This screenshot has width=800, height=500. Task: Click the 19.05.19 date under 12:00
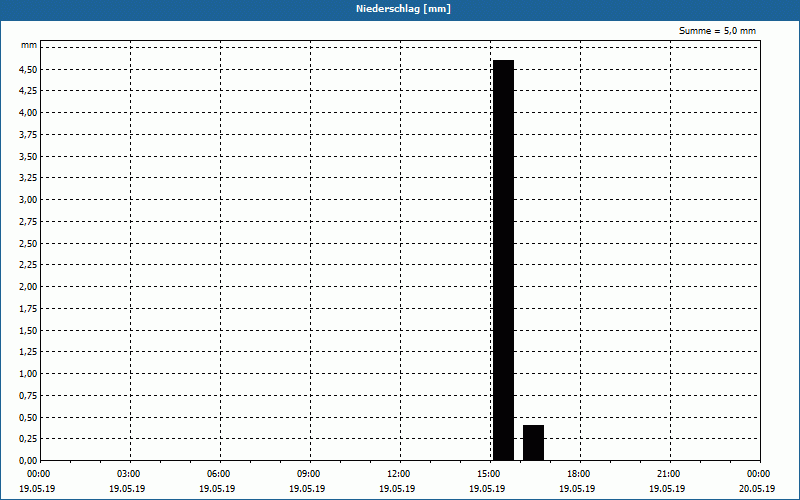(397, 489)
